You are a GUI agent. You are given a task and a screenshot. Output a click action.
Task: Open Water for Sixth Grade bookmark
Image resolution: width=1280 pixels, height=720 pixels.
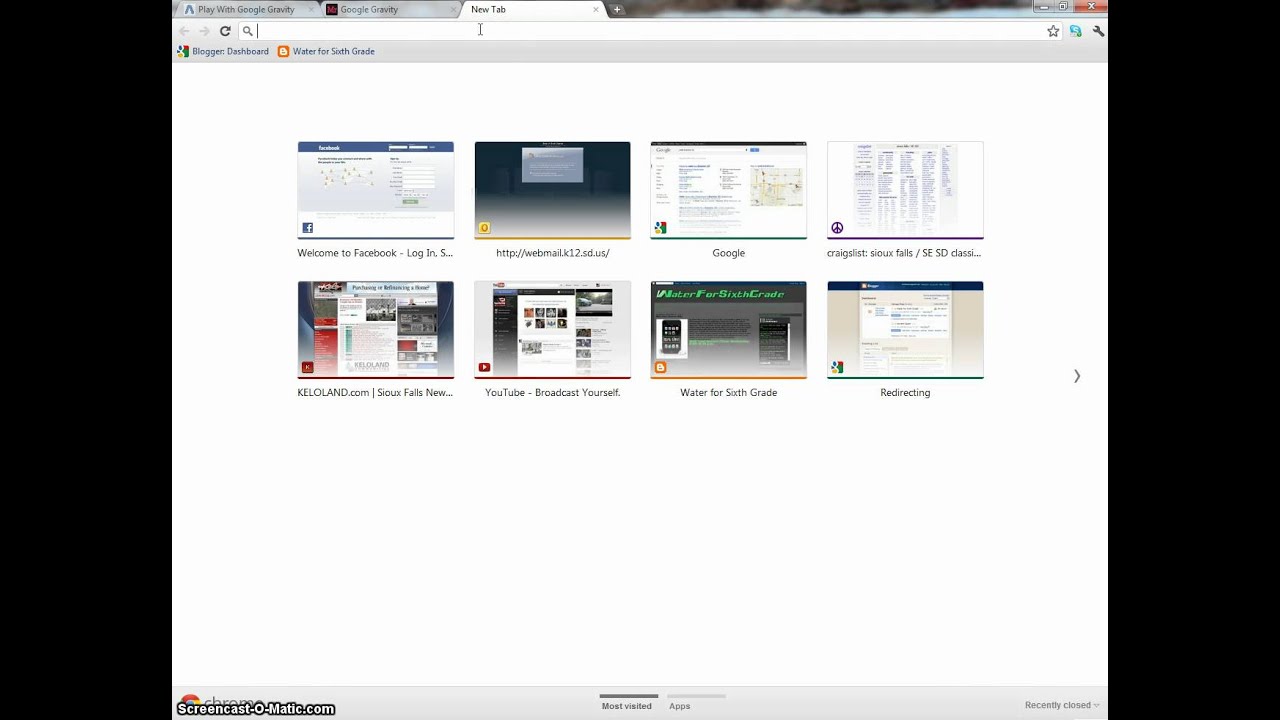pyautogui.click(x=326, y=51)
